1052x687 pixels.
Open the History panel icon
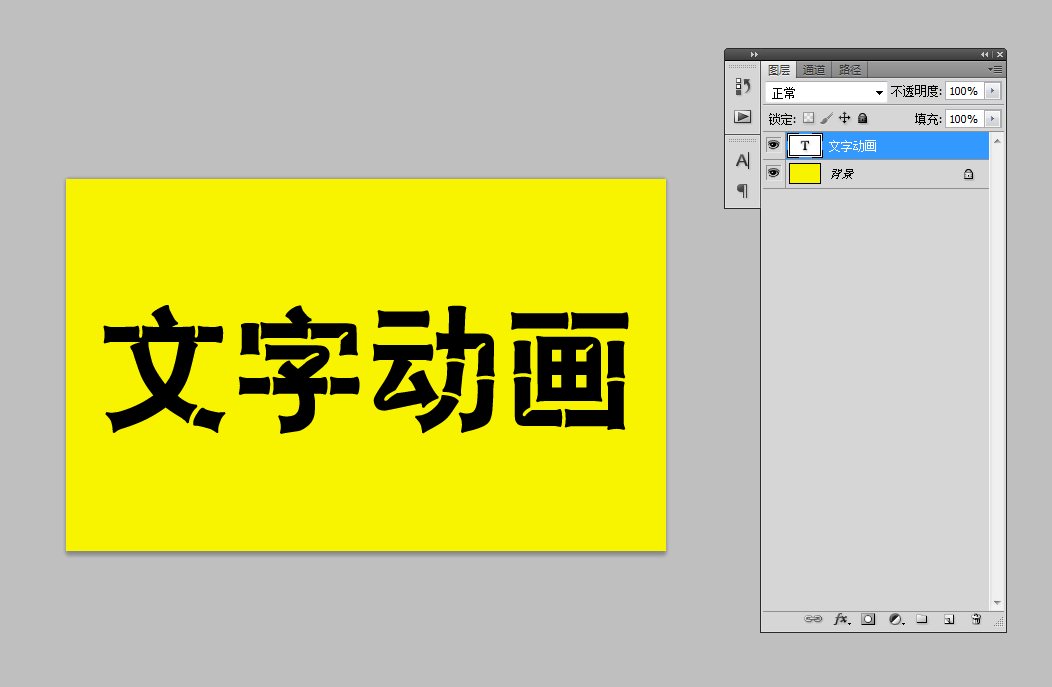[x=743, y=87]
